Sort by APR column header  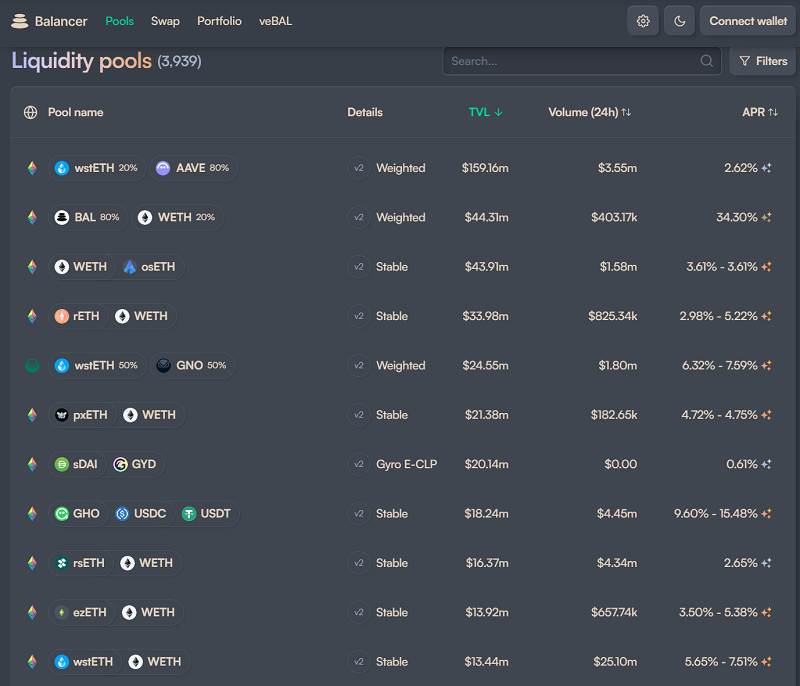tap(760, 112)
